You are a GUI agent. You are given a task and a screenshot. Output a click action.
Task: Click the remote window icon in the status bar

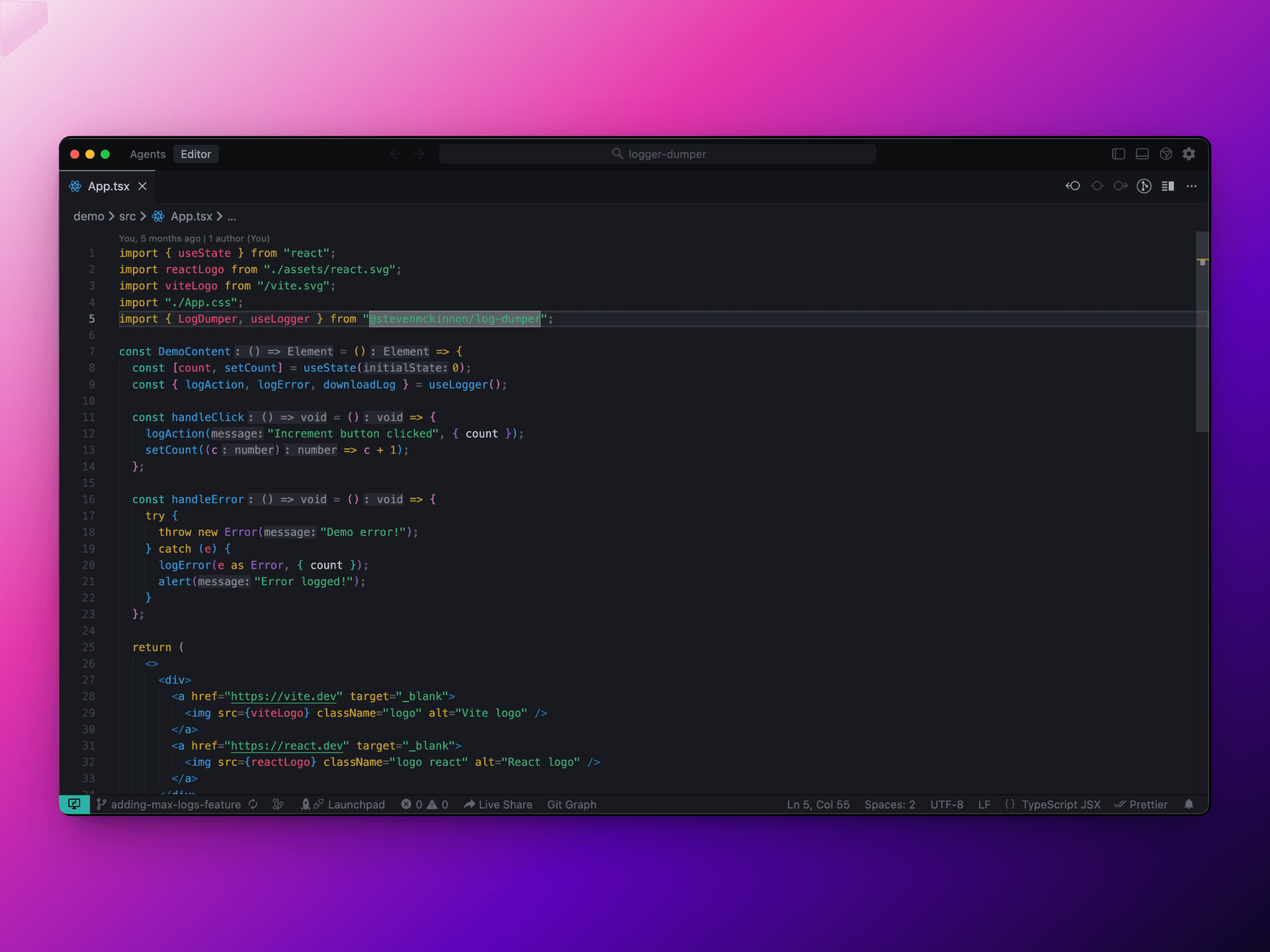pyautogui.click(x=74, y=804)
